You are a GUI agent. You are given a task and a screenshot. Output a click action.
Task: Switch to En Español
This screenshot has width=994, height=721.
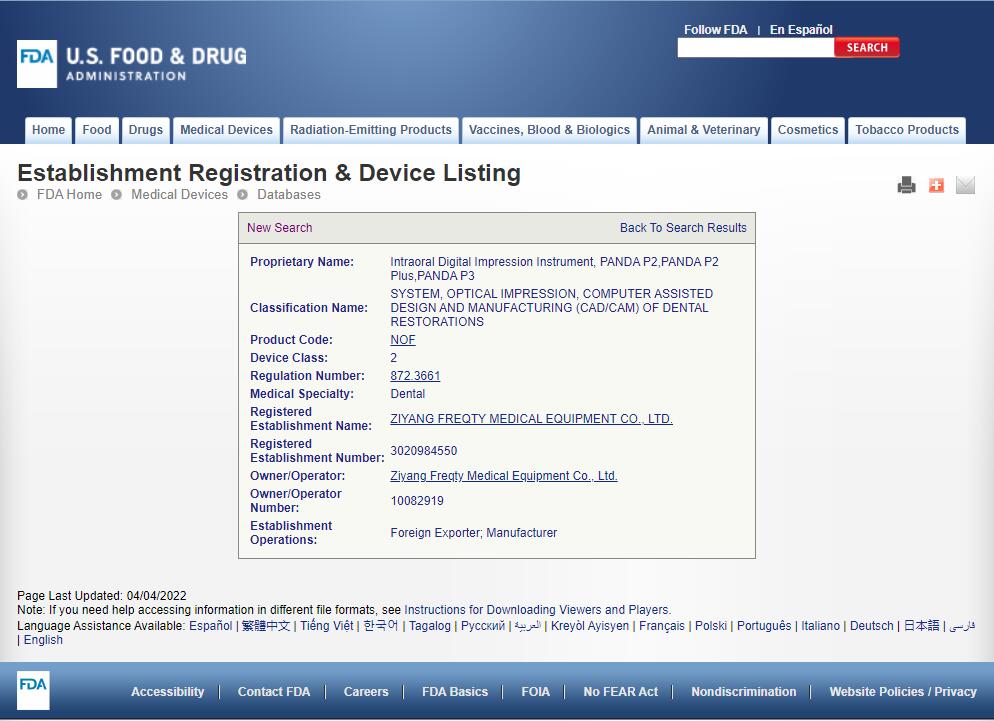coord(801,29)
